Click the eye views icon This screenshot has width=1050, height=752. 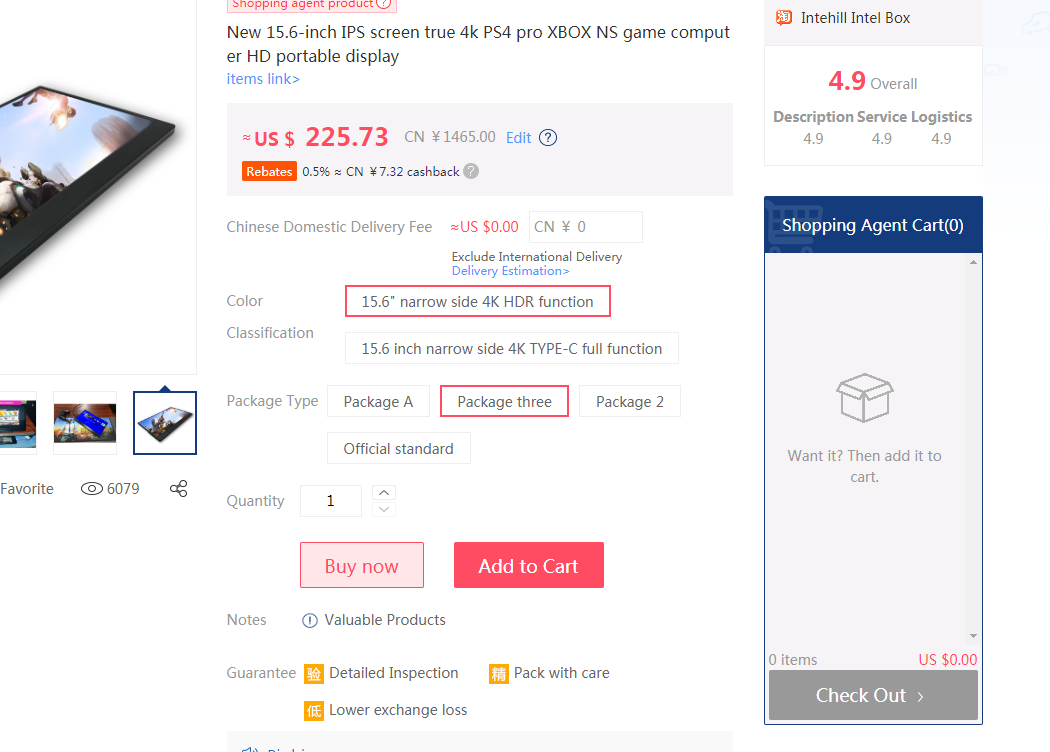tap(92, 489)
